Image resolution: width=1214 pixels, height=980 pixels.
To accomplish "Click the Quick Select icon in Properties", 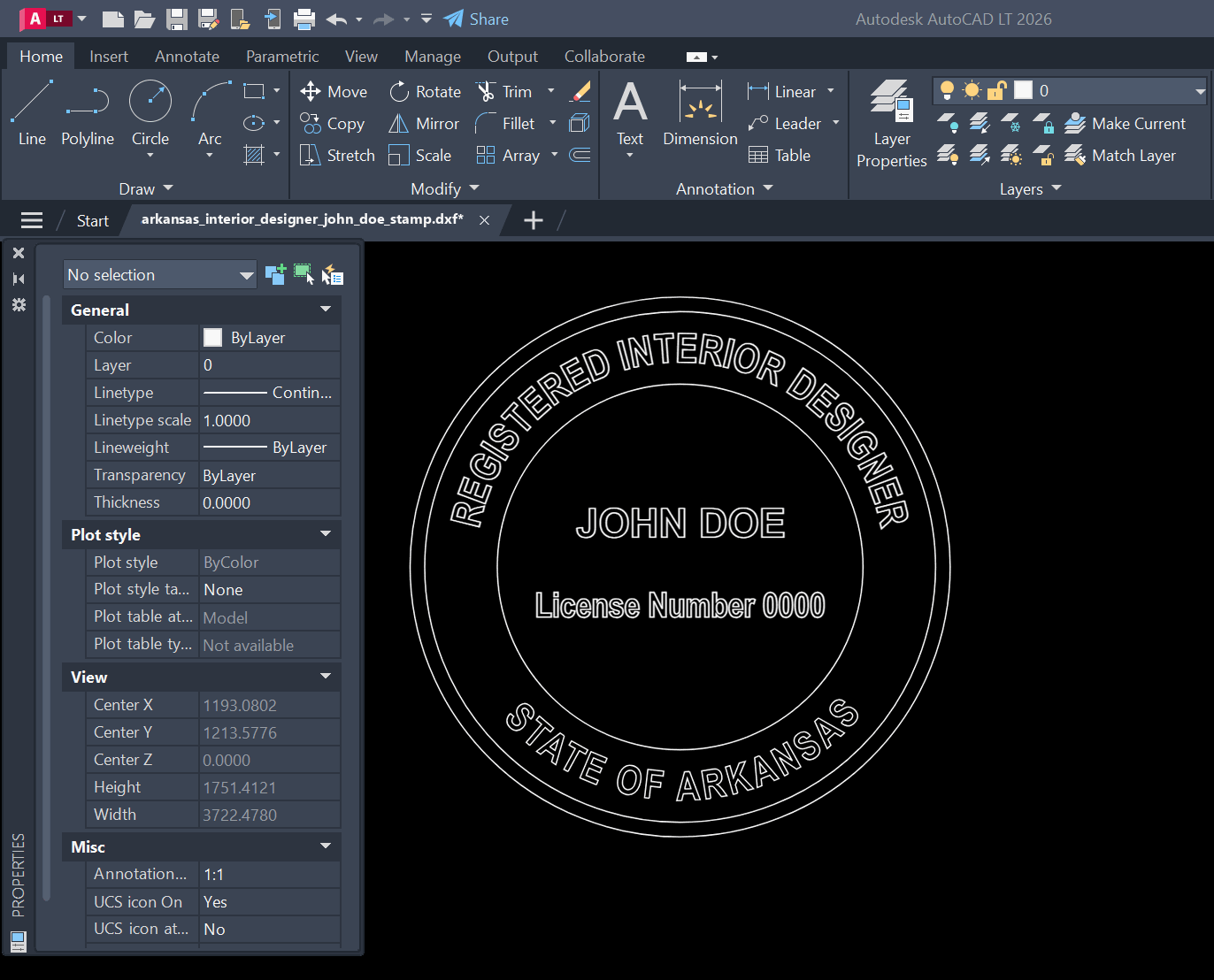I will tap(332, 275).
